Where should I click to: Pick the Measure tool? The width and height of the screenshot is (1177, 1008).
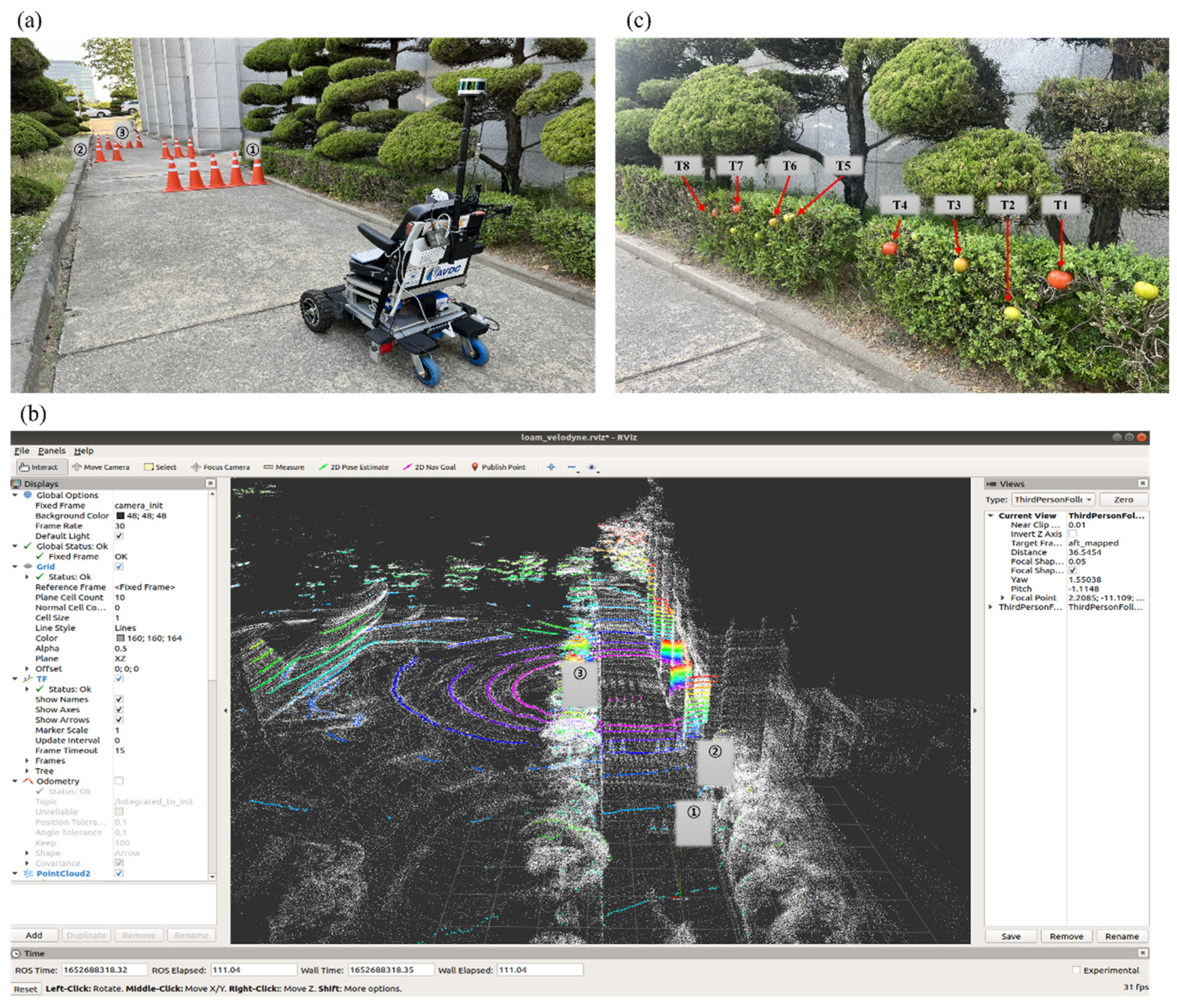tap(284, 467)
